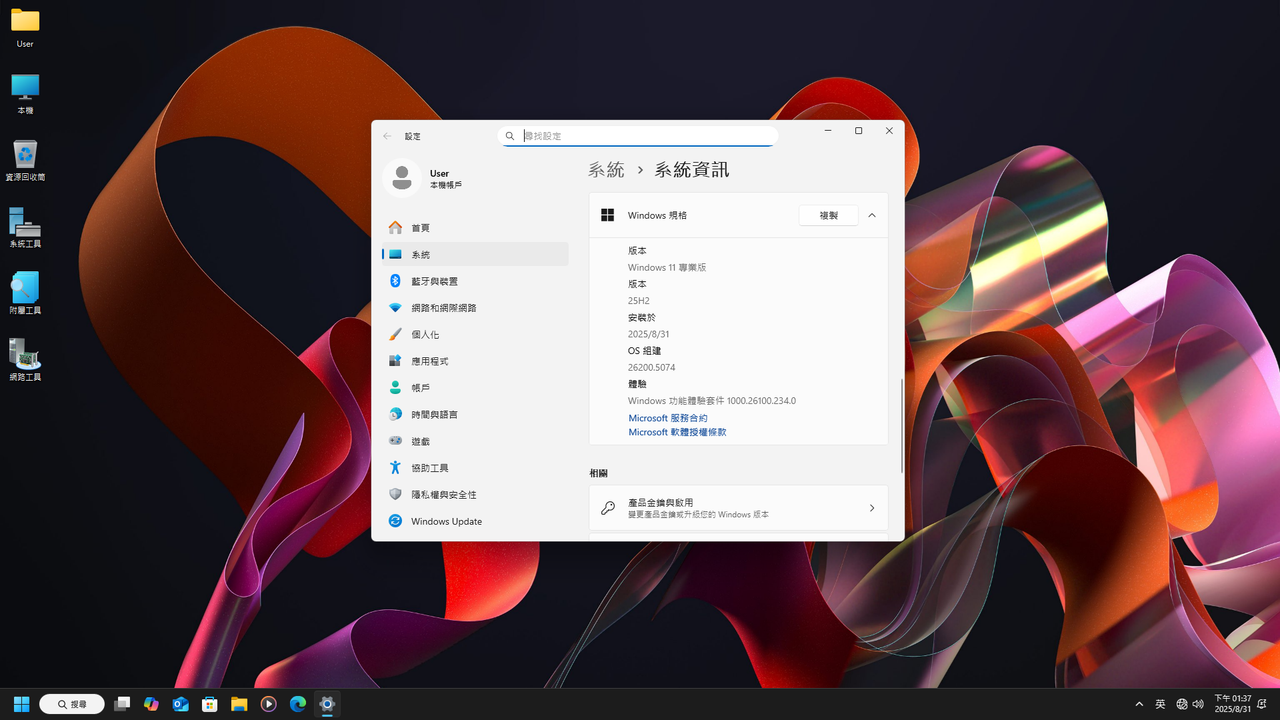
Task: Click the Windows 11 專業版 edition text
Action: [x=667, y=268]
